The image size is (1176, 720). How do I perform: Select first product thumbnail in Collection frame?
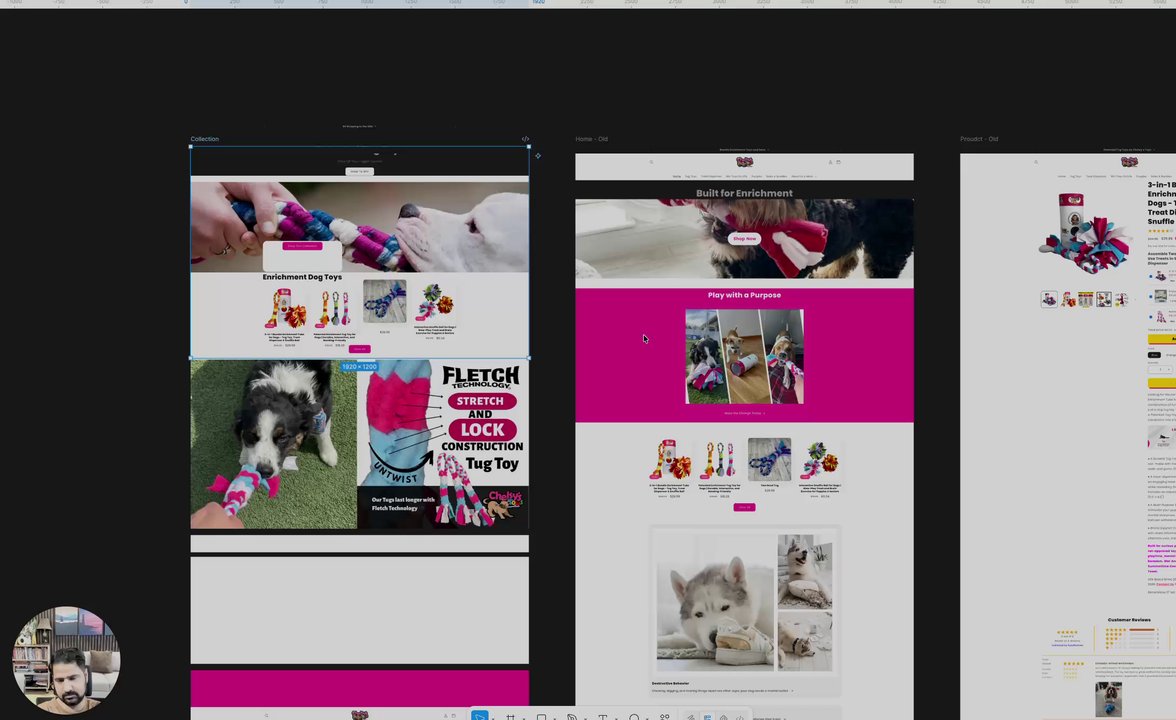pyautogui.click(x=285, y=308)
